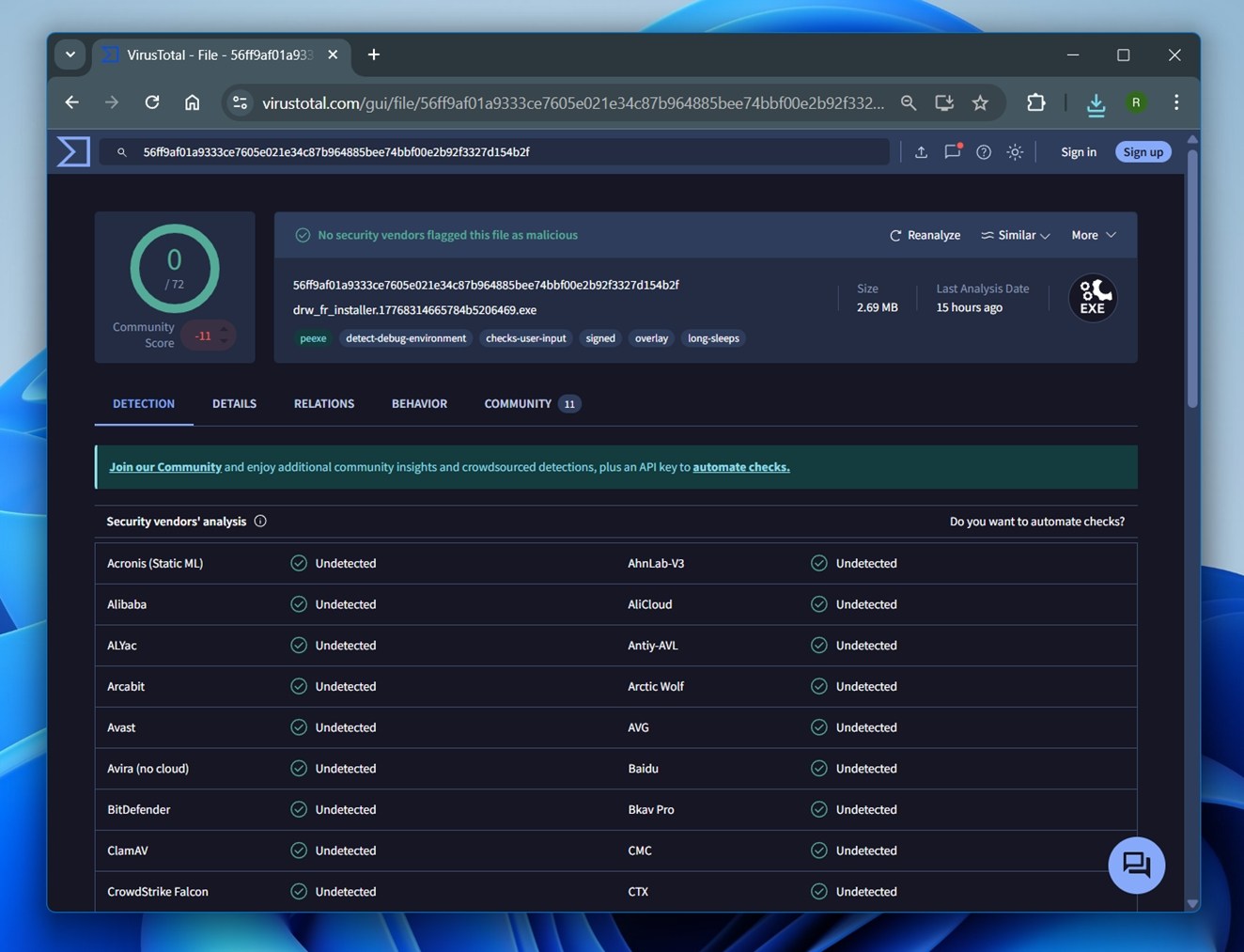This screenshot has width=1244, height=952.
Task: Switch to the RELATIONS tab
Action: (x=324, y=404)
